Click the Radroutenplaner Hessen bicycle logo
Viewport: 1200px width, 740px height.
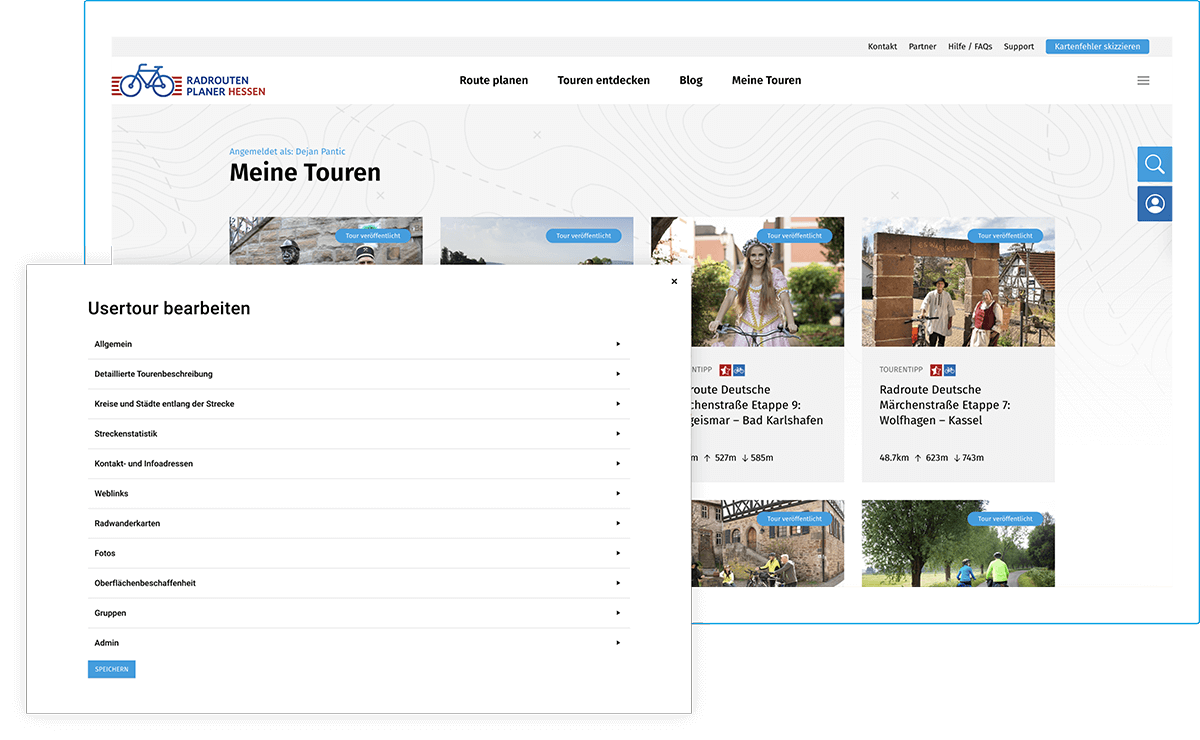[x=188, y=81]
